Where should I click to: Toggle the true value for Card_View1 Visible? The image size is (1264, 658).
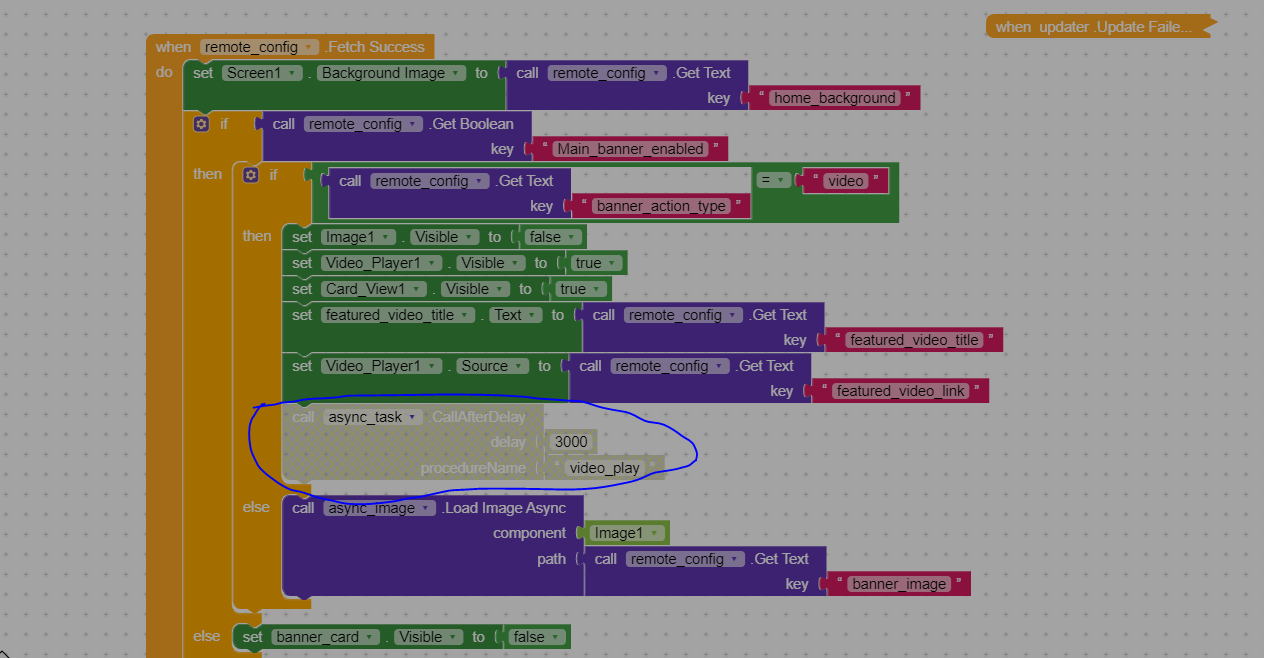[580, 289]
